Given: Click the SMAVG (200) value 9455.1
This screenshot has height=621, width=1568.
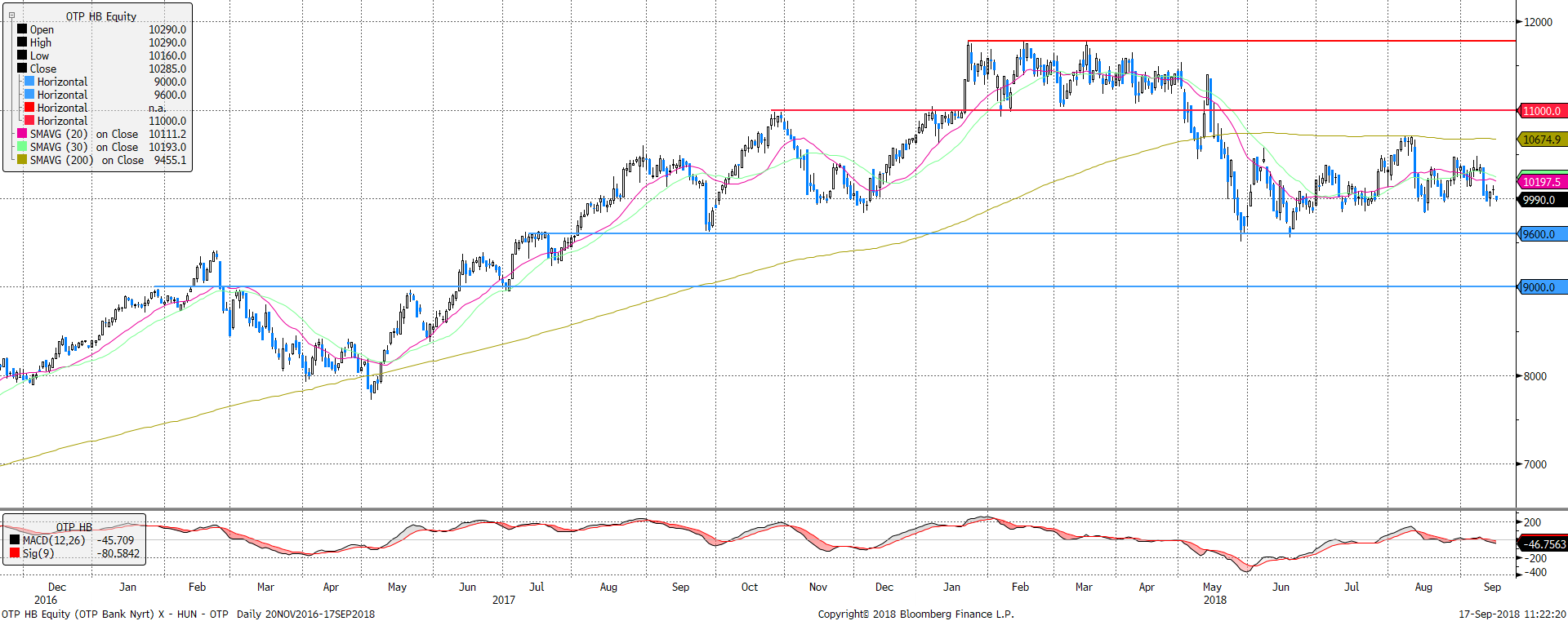Looking at the screenshot, I should tap(170, 160).
